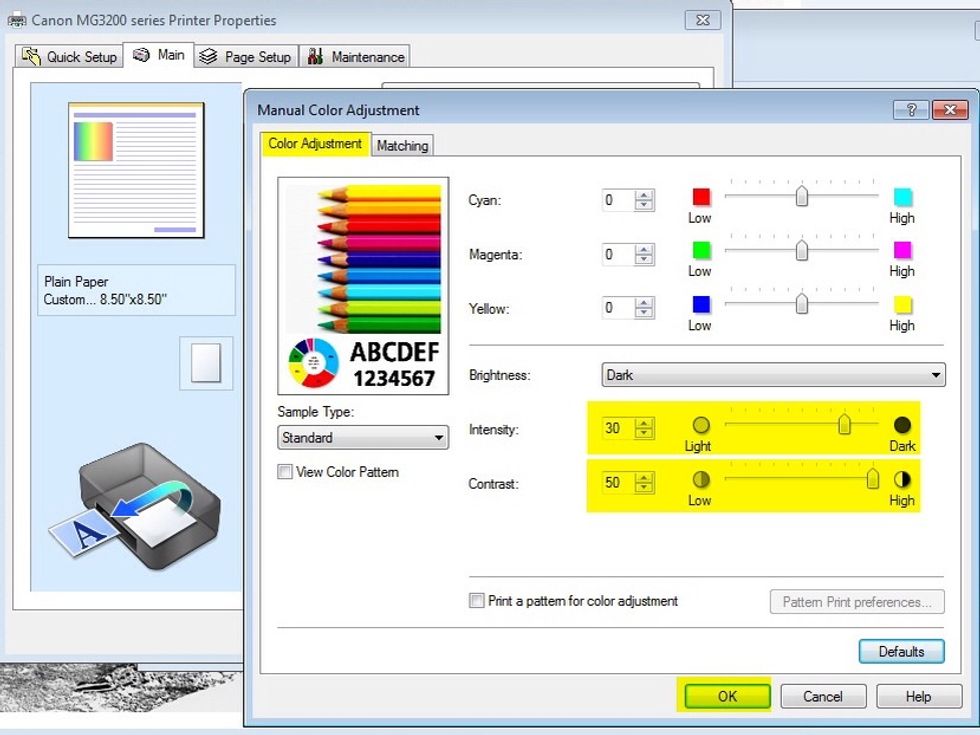Open the Maintenance tab
Viewport: 980px width, 735px height.
click(356, 57)
